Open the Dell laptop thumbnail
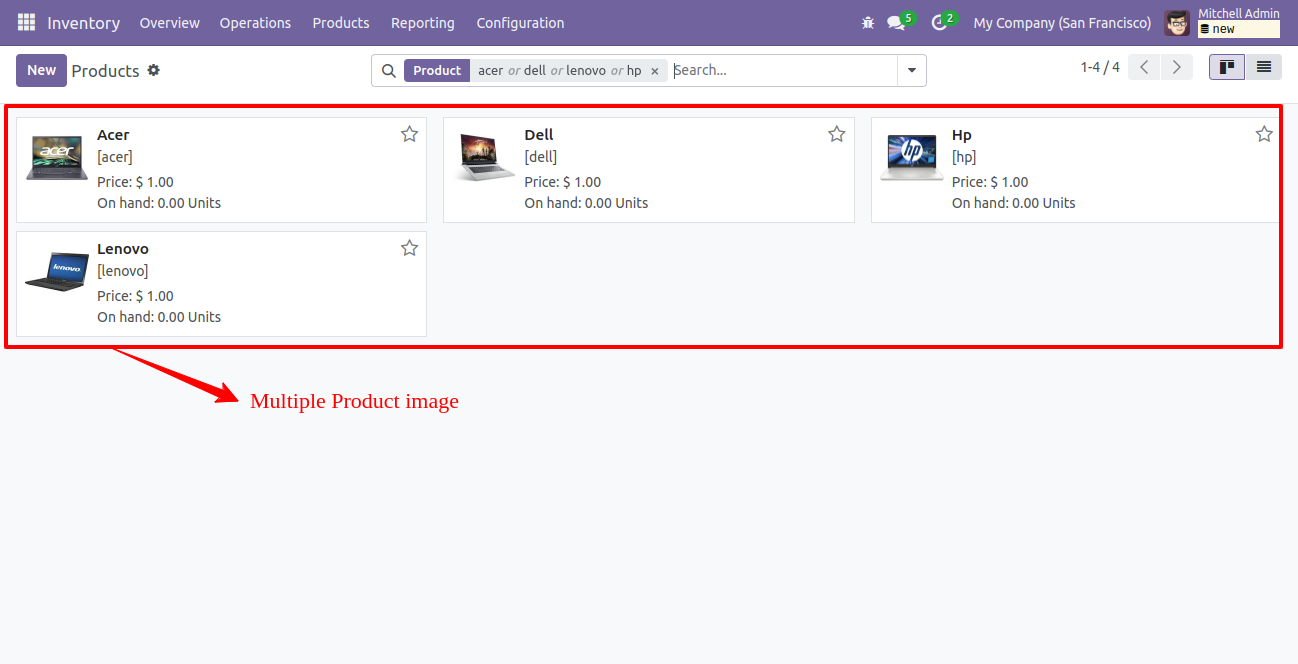1298x664 pixels. click(x=484, y=157)
